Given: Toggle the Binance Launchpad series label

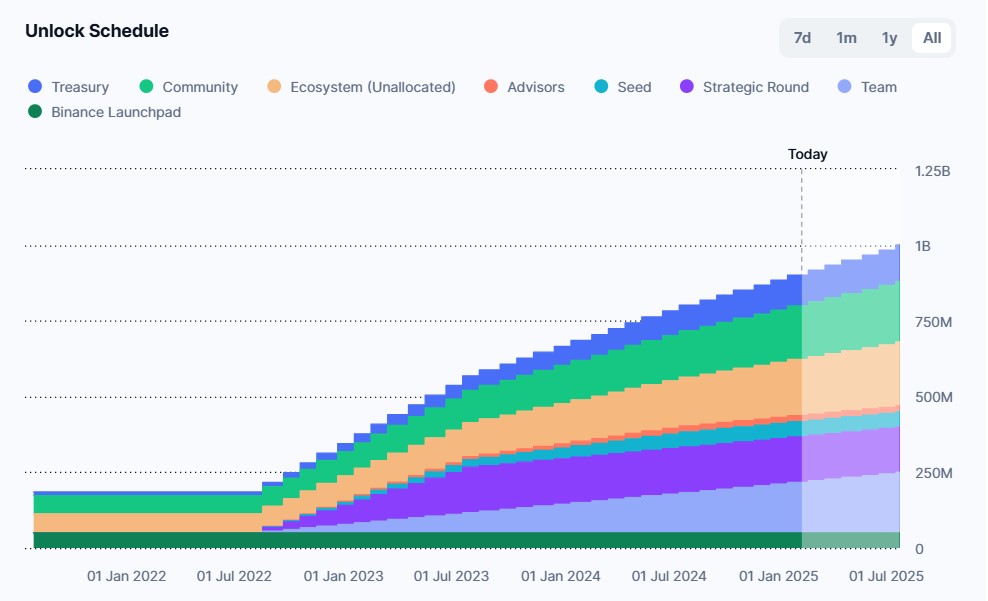Looking at the screenshot, I should (x=116, y=112).
